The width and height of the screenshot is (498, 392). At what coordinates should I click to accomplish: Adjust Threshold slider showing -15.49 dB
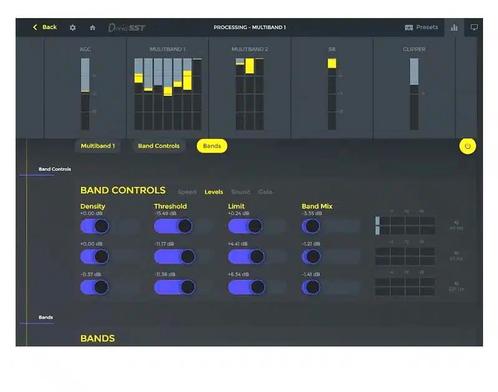tap(183, 226)
